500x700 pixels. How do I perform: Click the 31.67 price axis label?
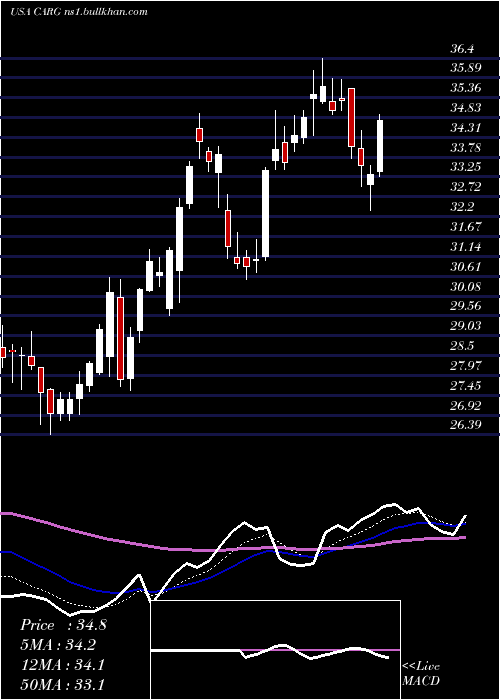[465, 227]
